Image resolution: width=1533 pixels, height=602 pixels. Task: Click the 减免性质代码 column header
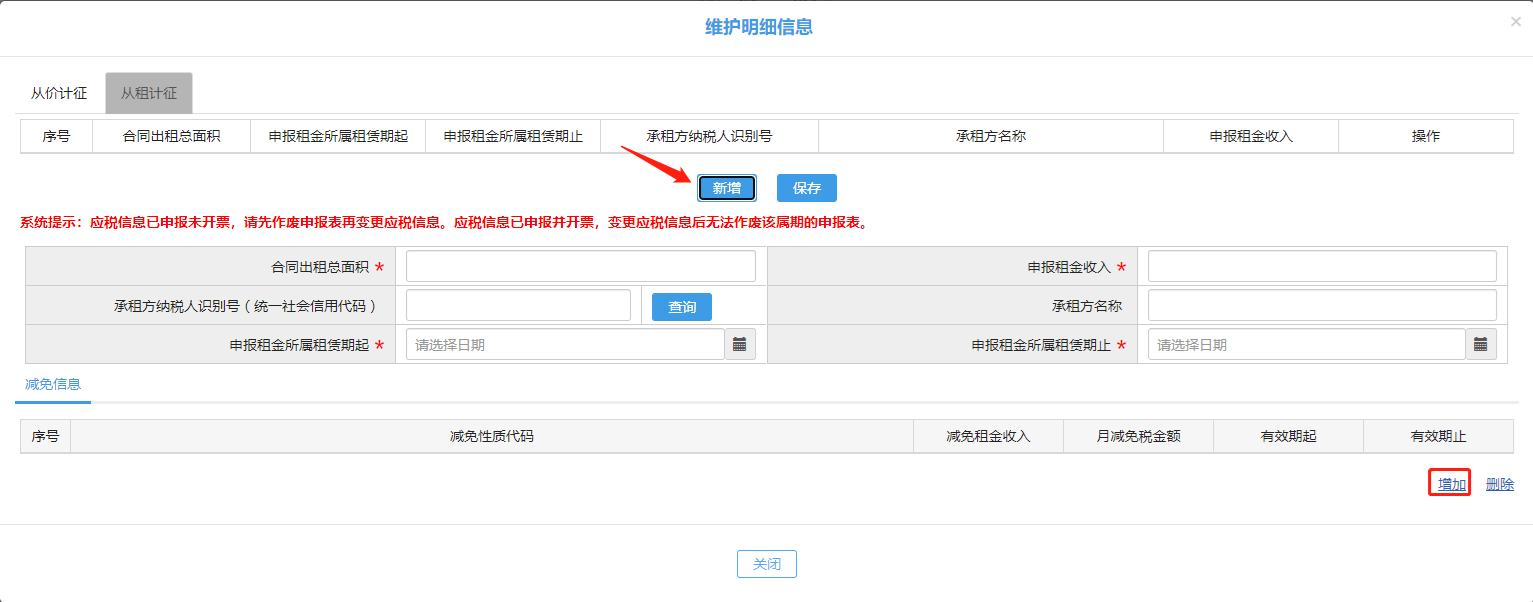(492, 437)
